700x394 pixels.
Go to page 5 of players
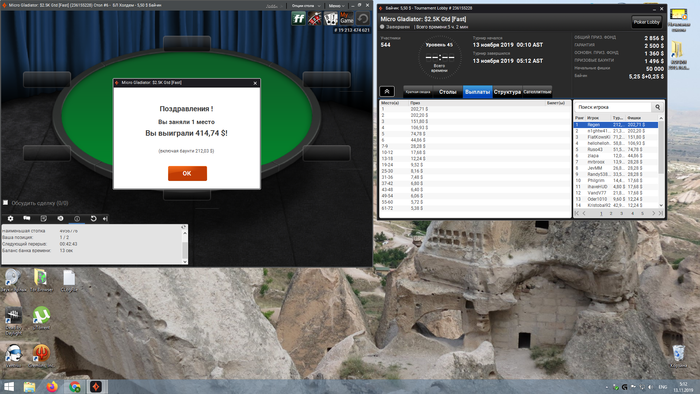click(642, 213)
